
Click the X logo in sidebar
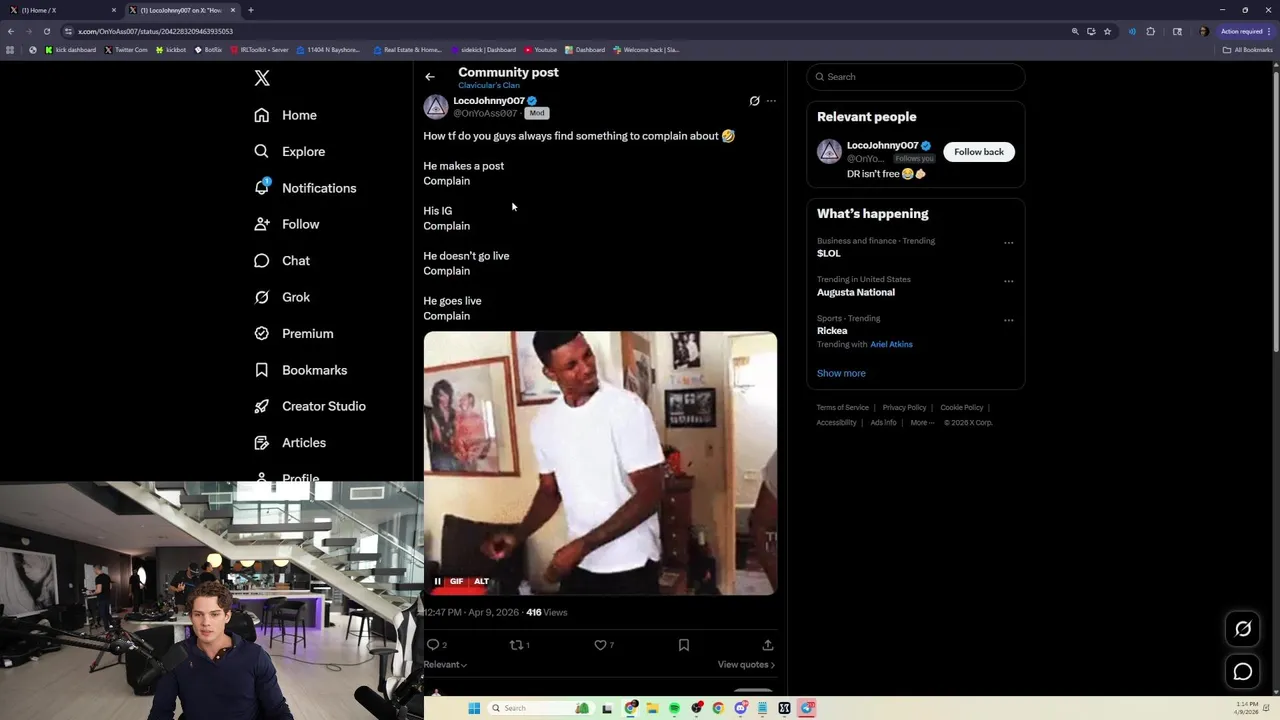point(262,78)
